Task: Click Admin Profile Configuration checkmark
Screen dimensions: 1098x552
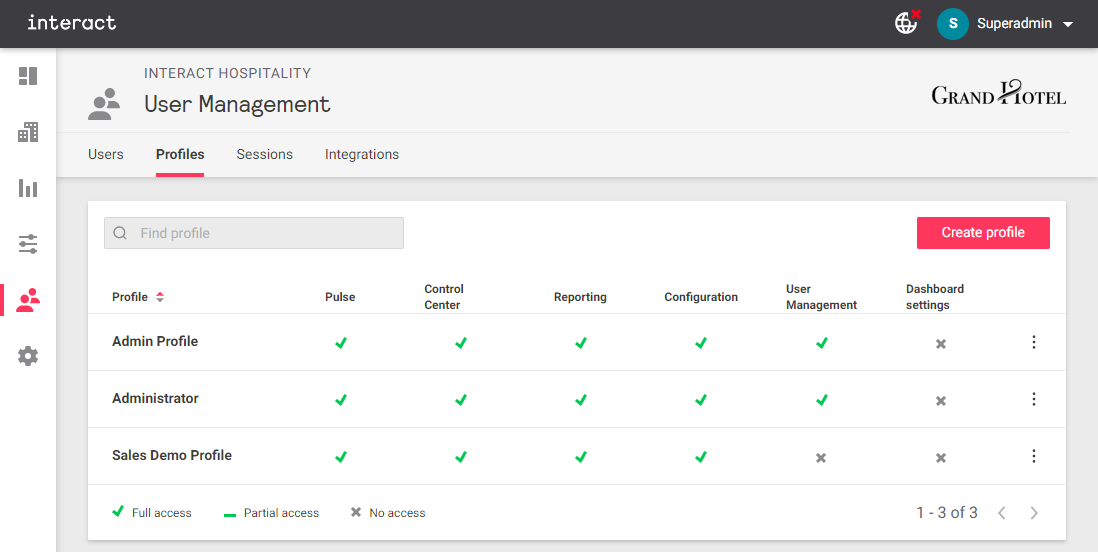Action: (700, 343)
